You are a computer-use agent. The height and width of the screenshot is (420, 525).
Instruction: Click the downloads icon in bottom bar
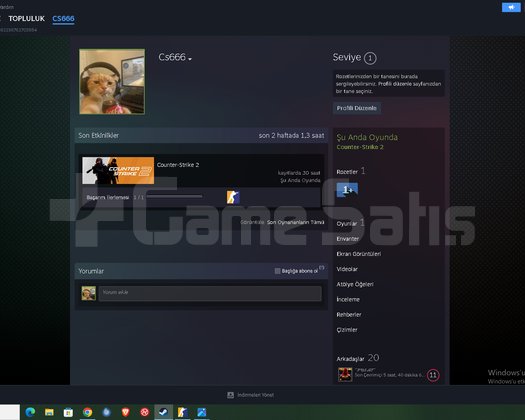[x=230, y=395]
